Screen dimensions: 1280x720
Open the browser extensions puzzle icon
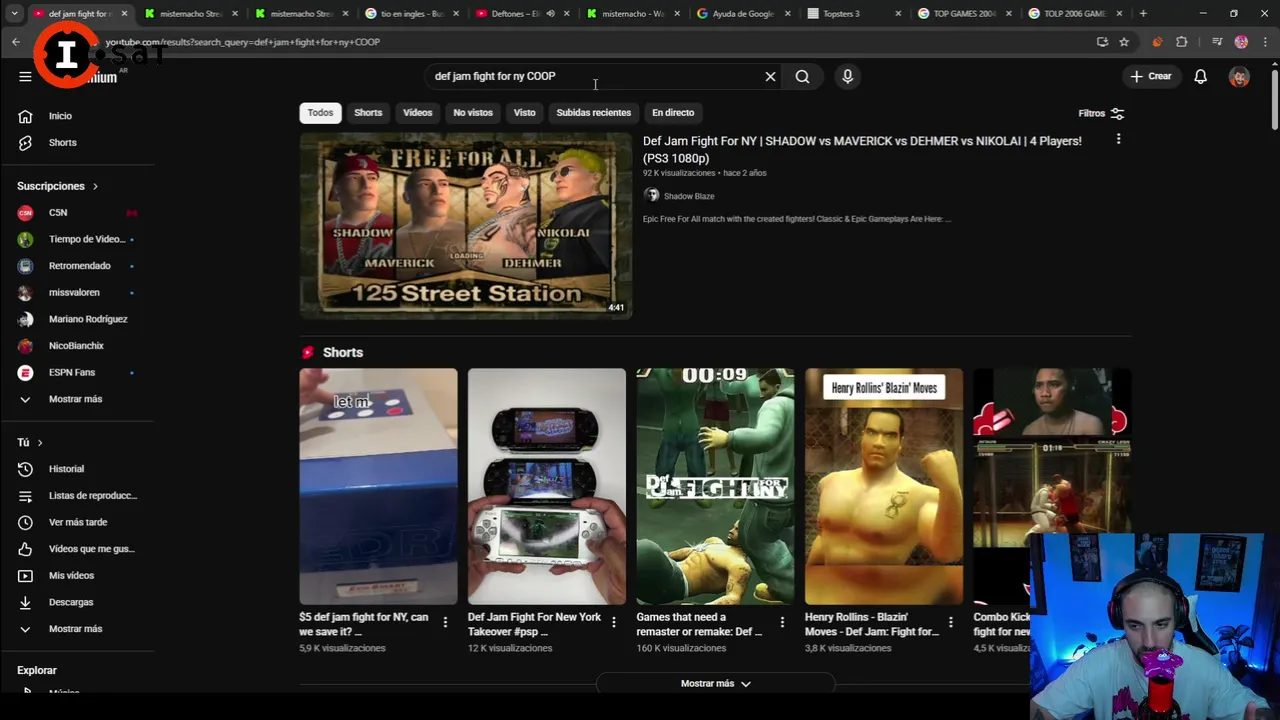(x=1182, y=42)
